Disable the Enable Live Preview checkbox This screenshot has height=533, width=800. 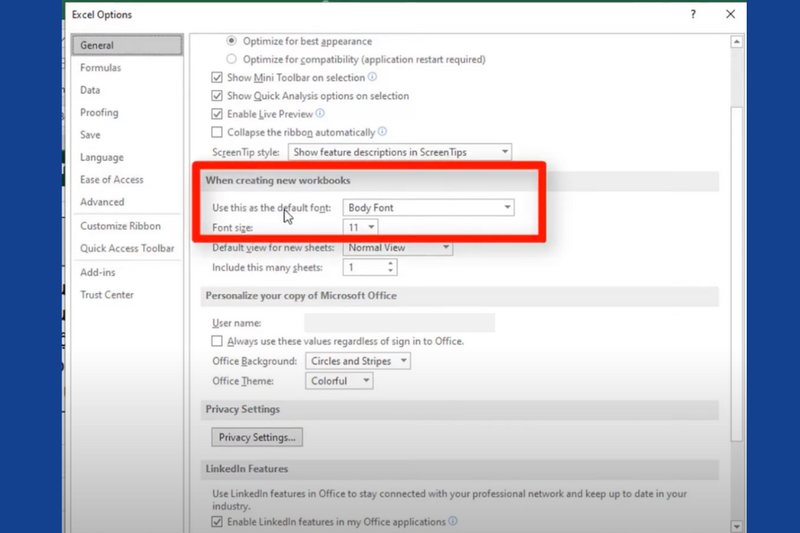tap(217, 114)
